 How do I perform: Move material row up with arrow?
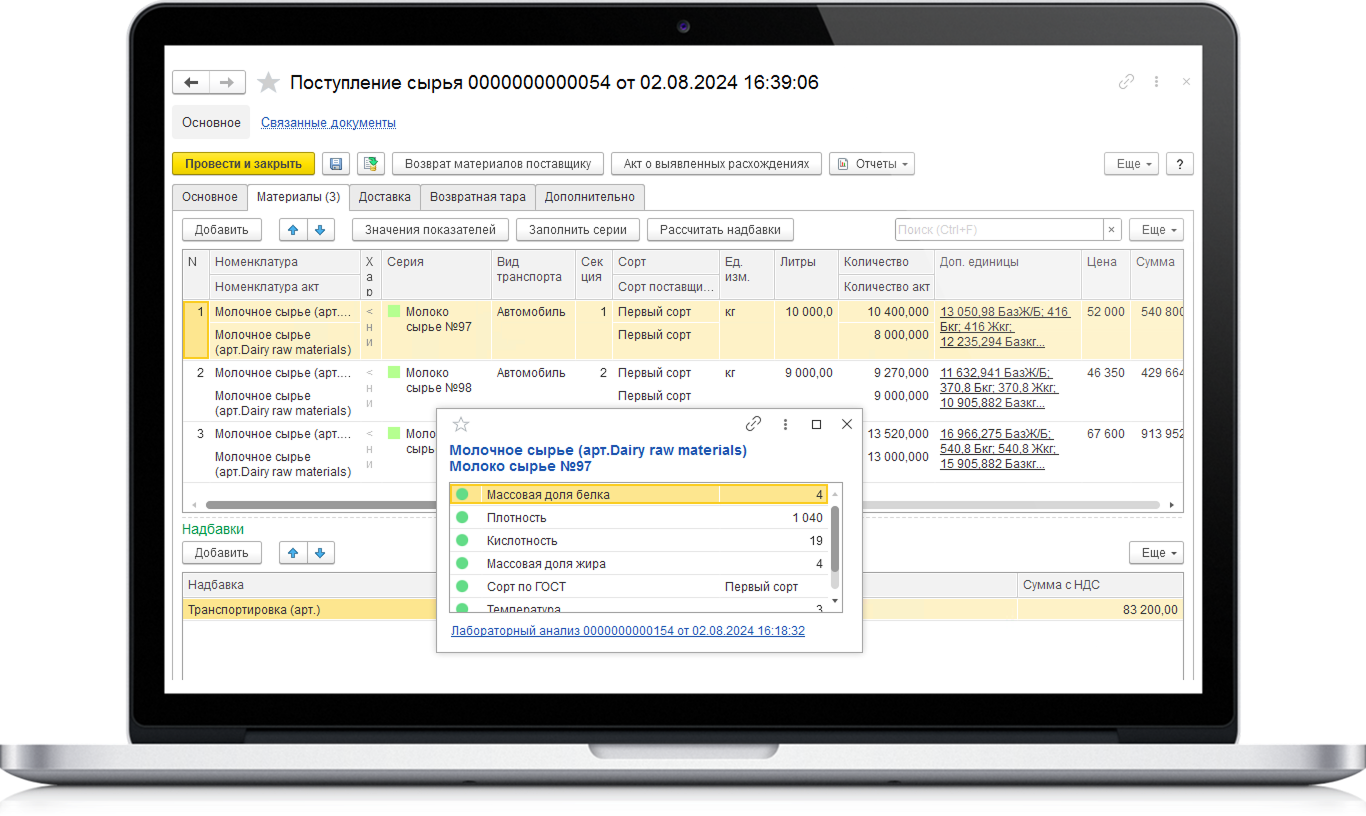click(293, 230)
